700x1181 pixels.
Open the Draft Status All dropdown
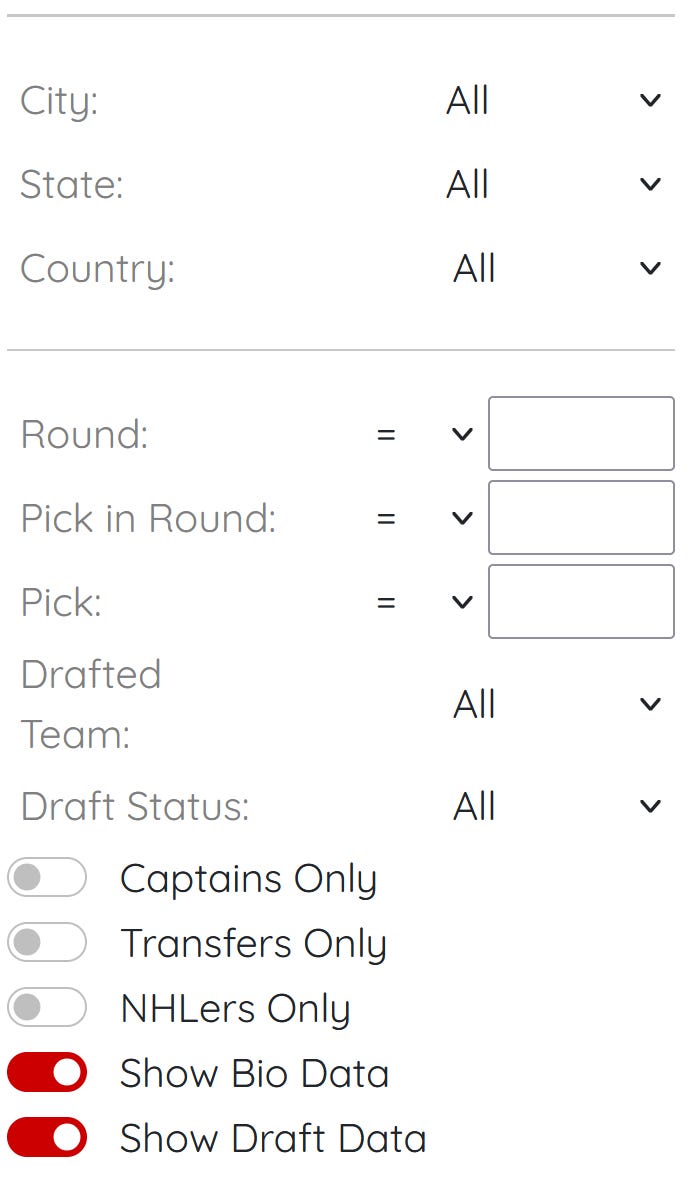(558, 807)
